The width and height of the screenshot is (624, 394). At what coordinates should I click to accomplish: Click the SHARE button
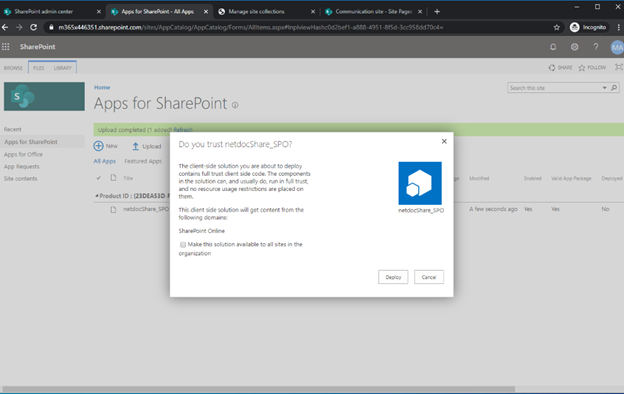coord(560,68)
